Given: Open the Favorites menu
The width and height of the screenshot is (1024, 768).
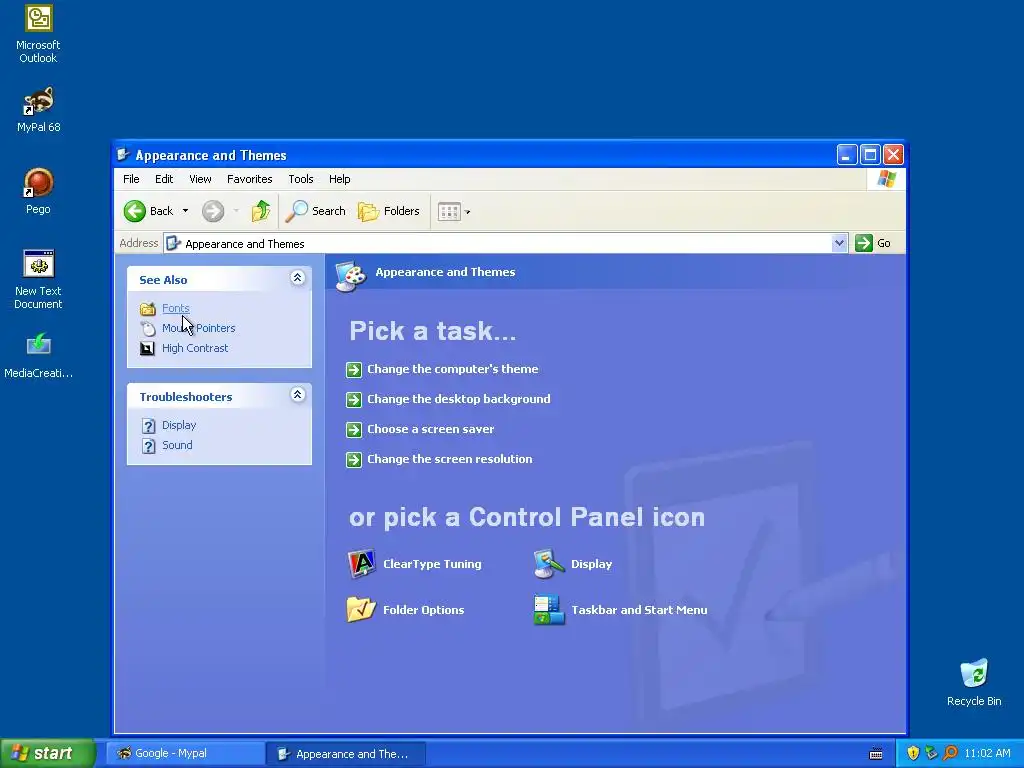Looking at the screenshot, I should [249, 179].
